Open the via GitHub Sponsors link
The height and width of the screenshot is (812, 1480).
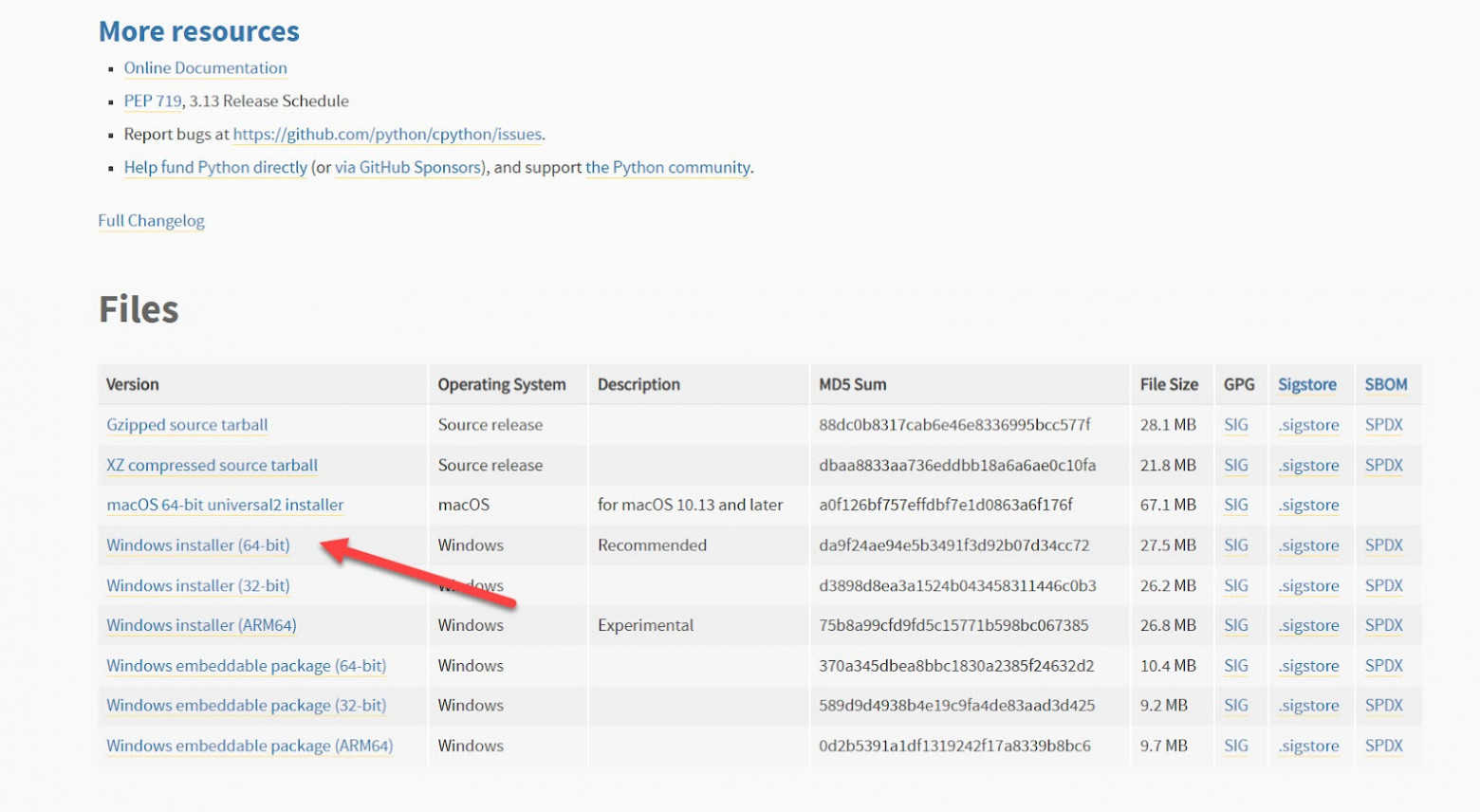pyautogui.click(x=408, y=168)
